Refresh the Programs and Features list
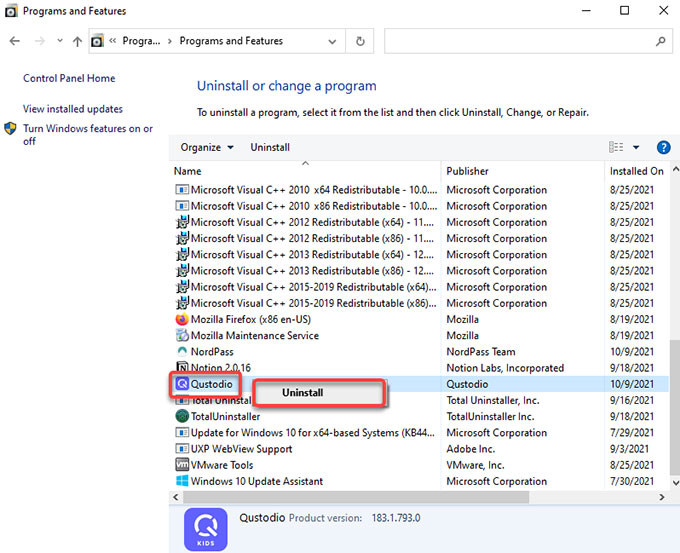This screenshot has height=553, width=680. [360, 41]
